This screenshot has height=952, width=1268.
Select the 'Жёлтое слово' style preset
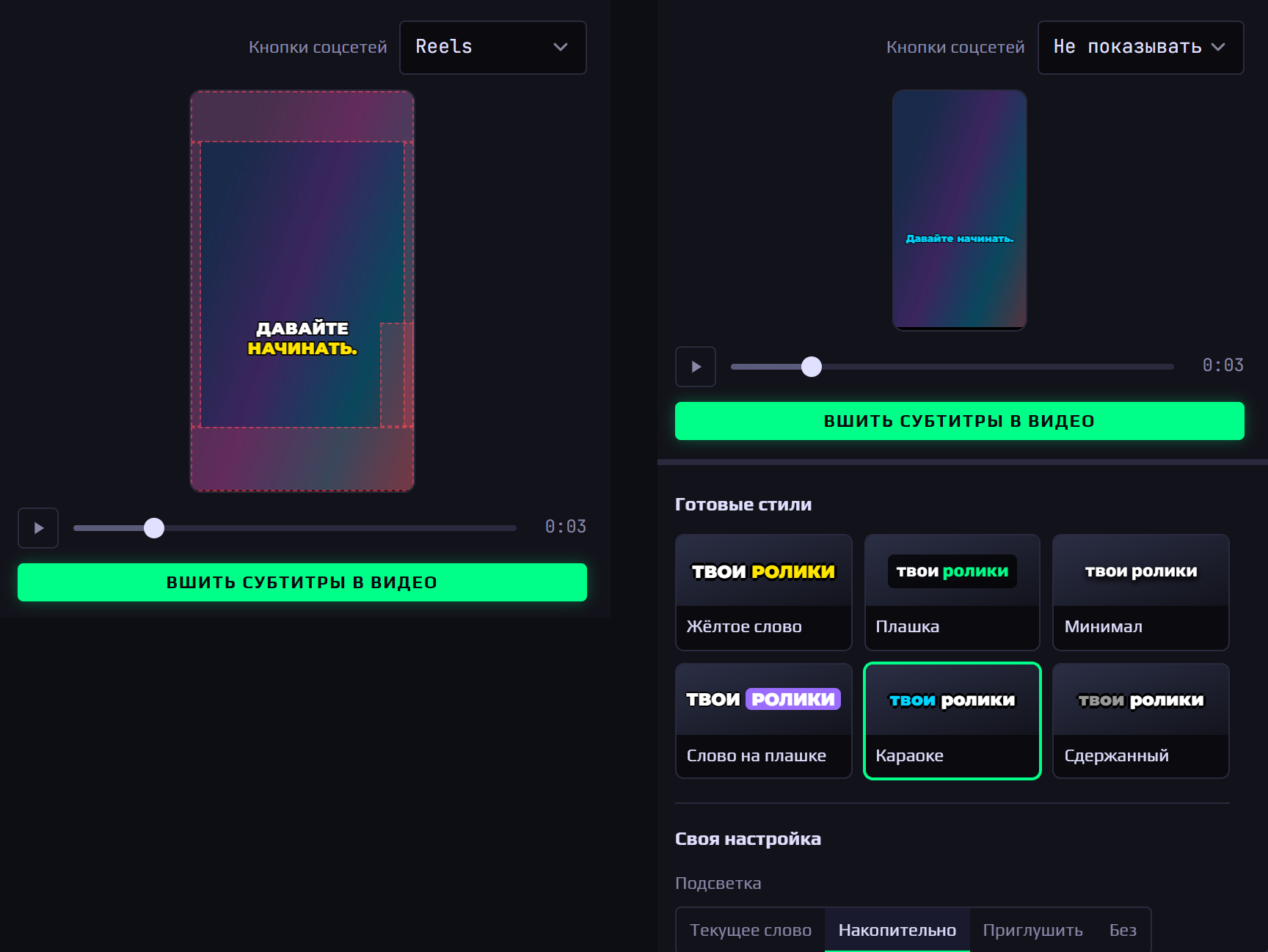click(x=764, y=593)
